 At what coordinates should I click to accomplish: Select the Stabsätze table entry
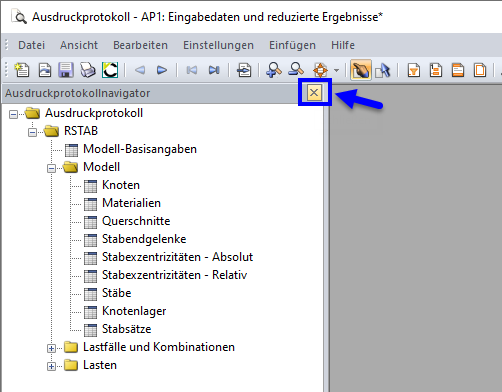pyautogui.click(x=127, y=329)
